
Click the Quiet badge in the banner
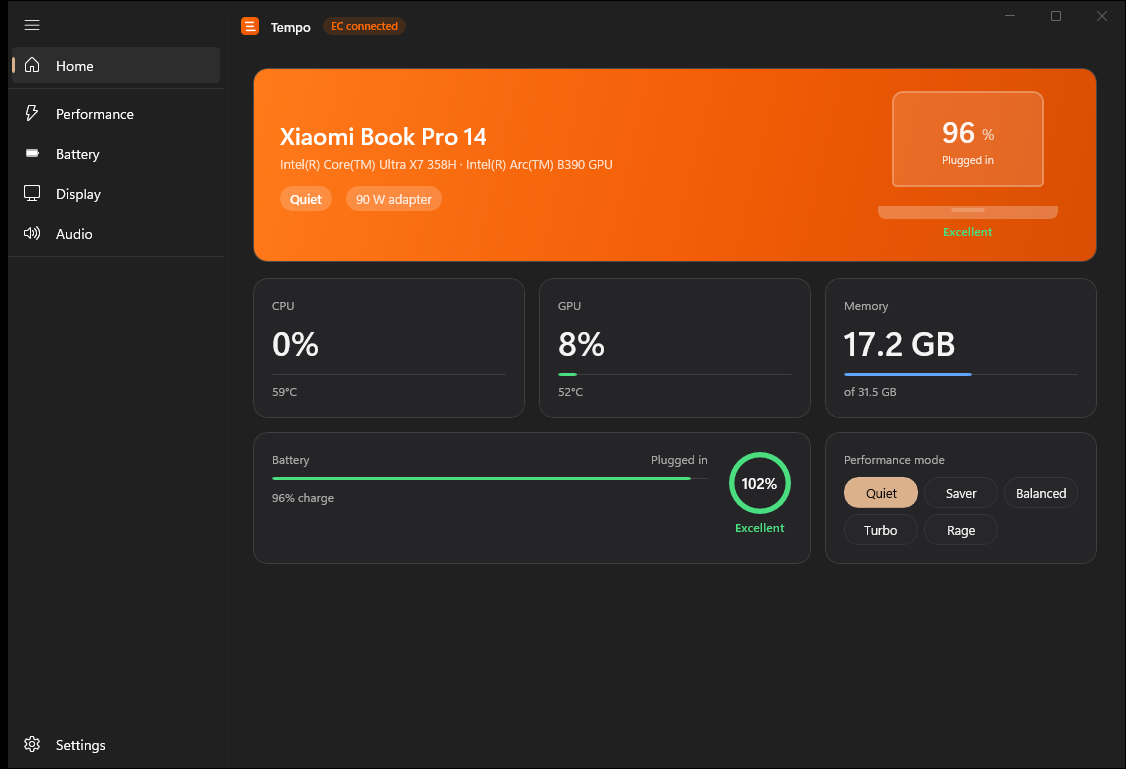(x=306, y=199)
